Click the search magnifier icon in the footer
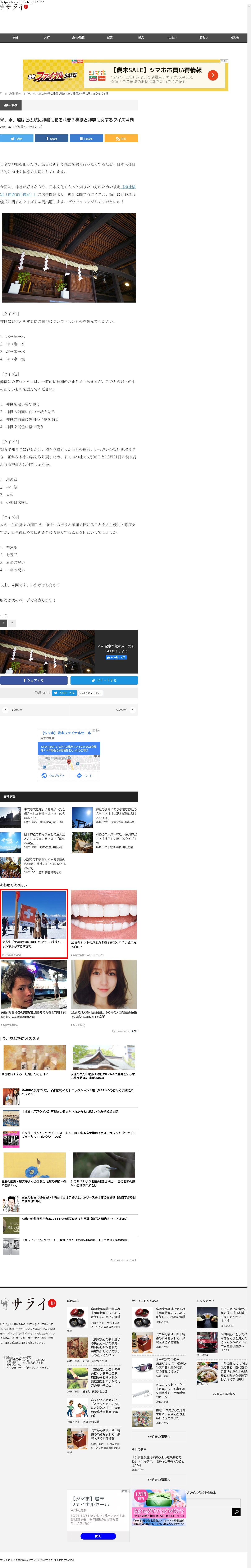Image resolution: width=251 pixels, height=1568 pixels. click(x=236, y=1512)
